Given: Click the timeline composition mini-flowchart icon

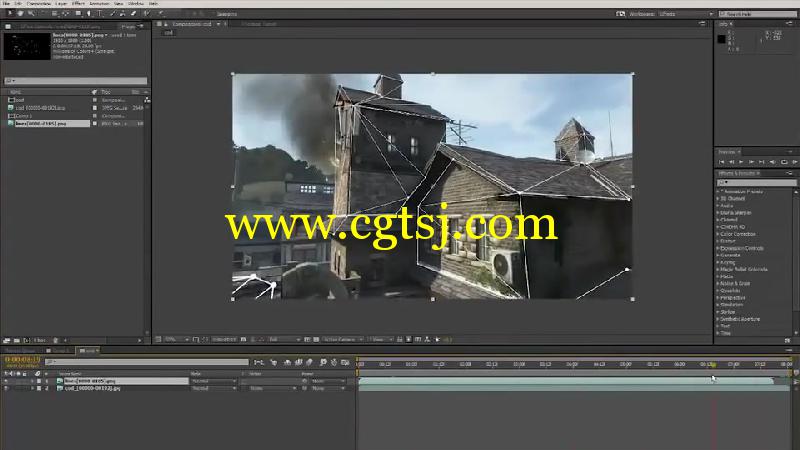Looking at the screenshot, I should click(x=259, y=362).
